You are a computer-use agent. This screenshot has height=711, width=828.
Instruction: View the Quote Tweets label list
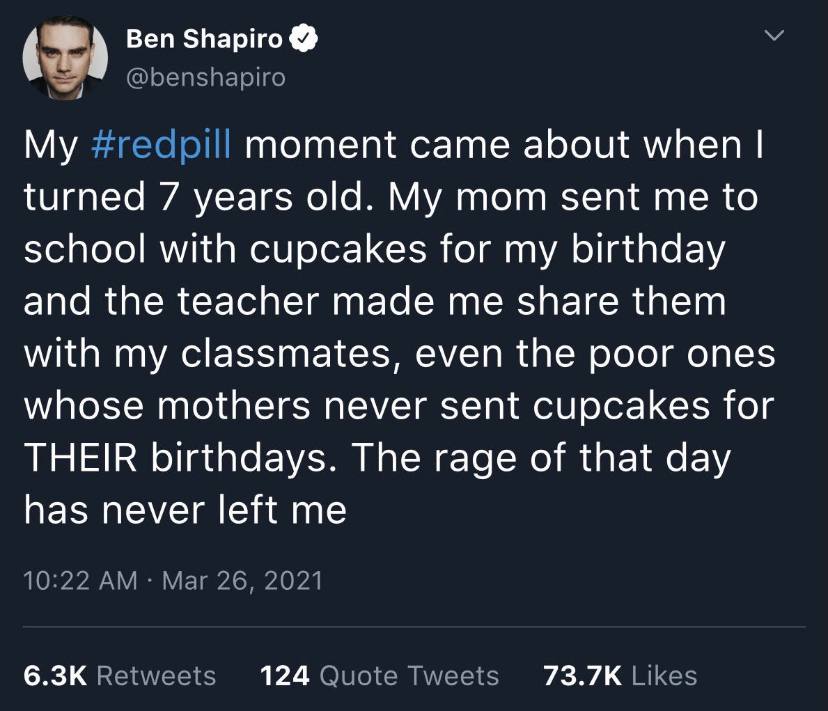(410, 676)
